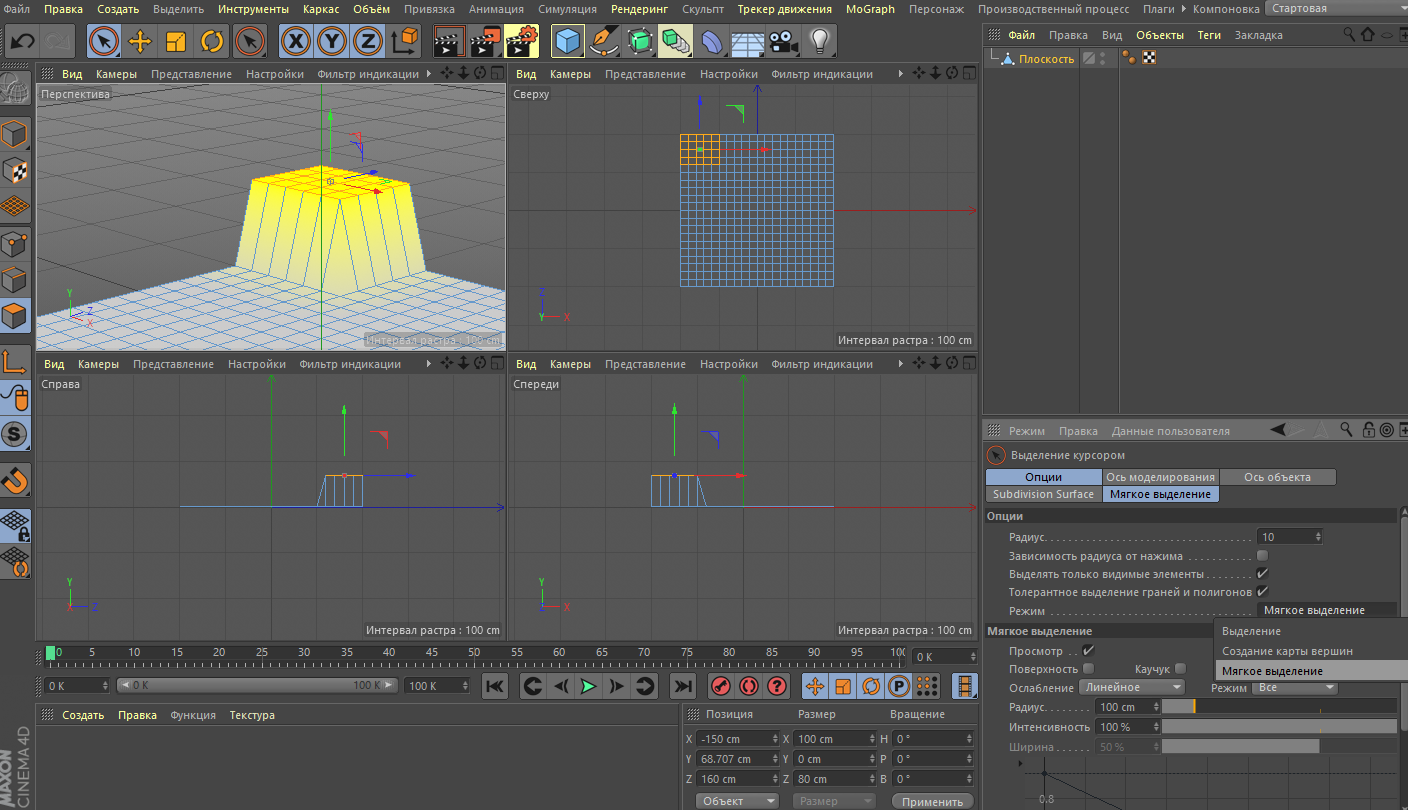Select the Scale tool
Screen dimensions: 1408x810
tap(176, 41)
